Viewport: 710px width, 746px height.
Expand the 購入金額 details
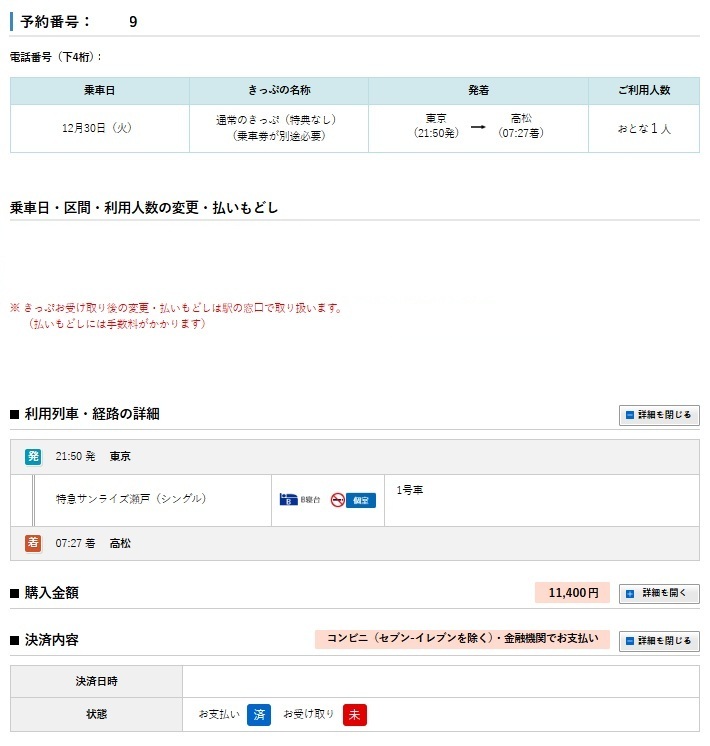(x=659, y=594)
